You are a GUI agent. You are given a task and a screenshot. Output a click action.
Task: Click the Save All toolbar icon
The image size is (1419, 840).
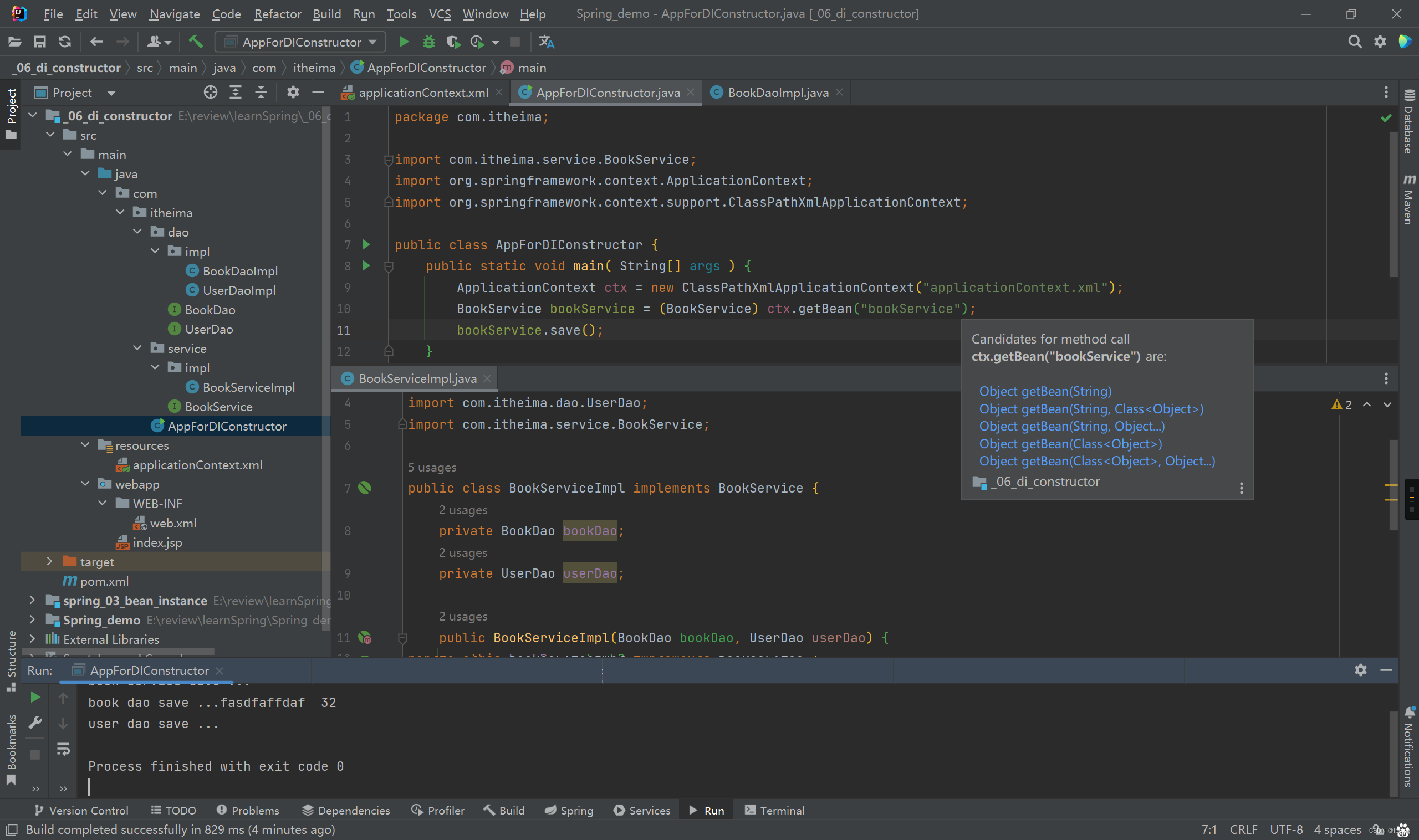[40, 42]
